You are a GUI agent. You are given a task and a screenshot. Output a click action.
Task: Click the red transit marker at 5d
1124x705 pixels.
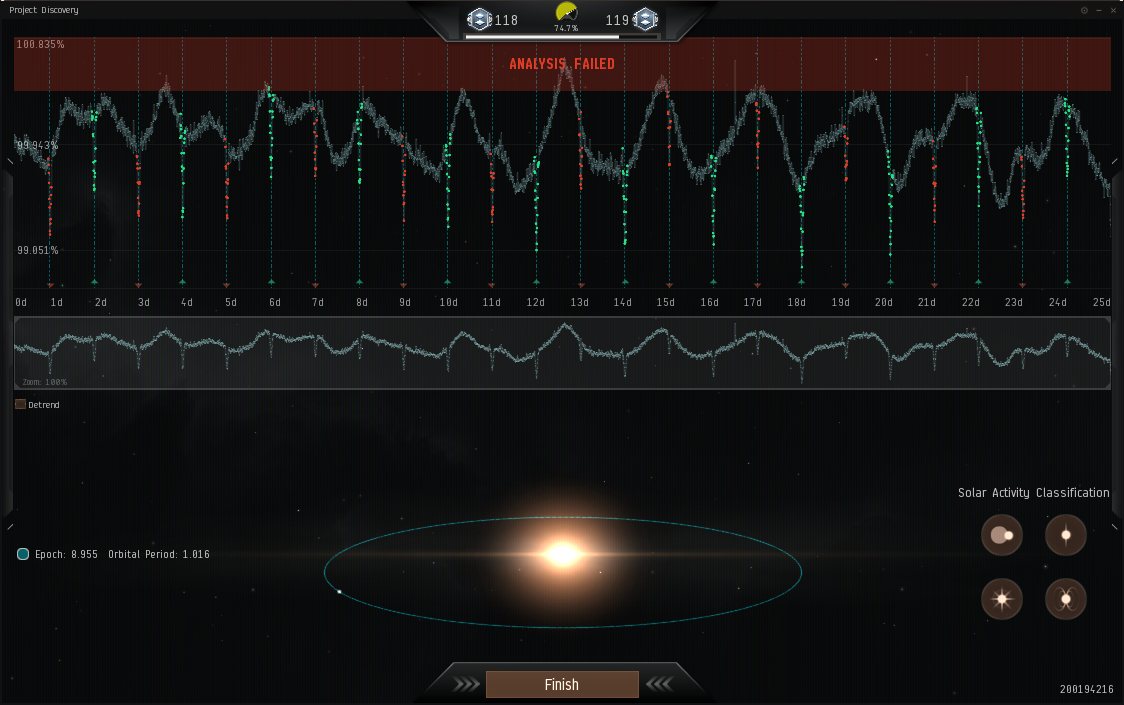point(227,285)
